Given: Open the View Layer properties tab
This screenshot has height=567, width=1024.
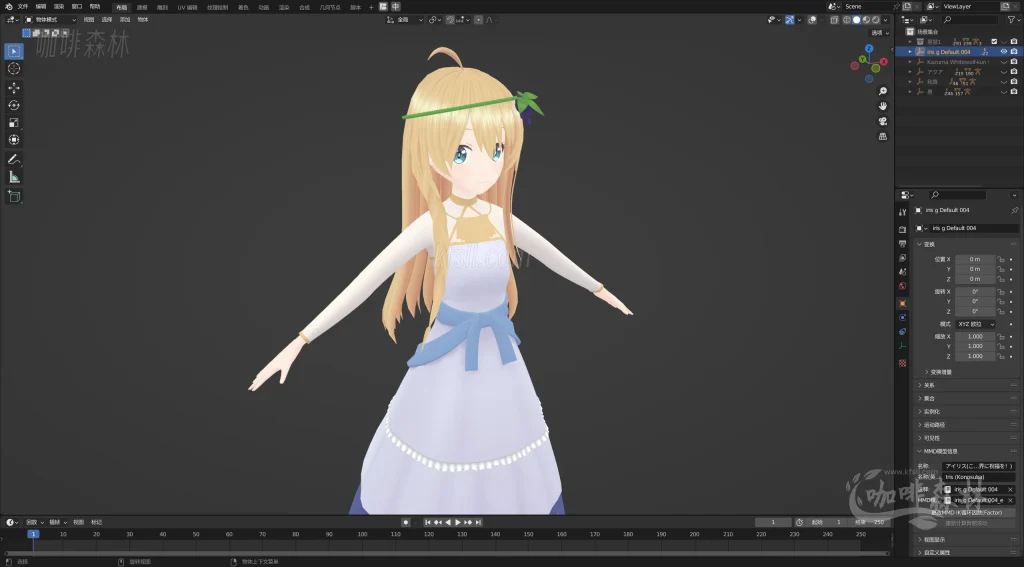Looking at the screenshot, I should (x=903, y=258).
